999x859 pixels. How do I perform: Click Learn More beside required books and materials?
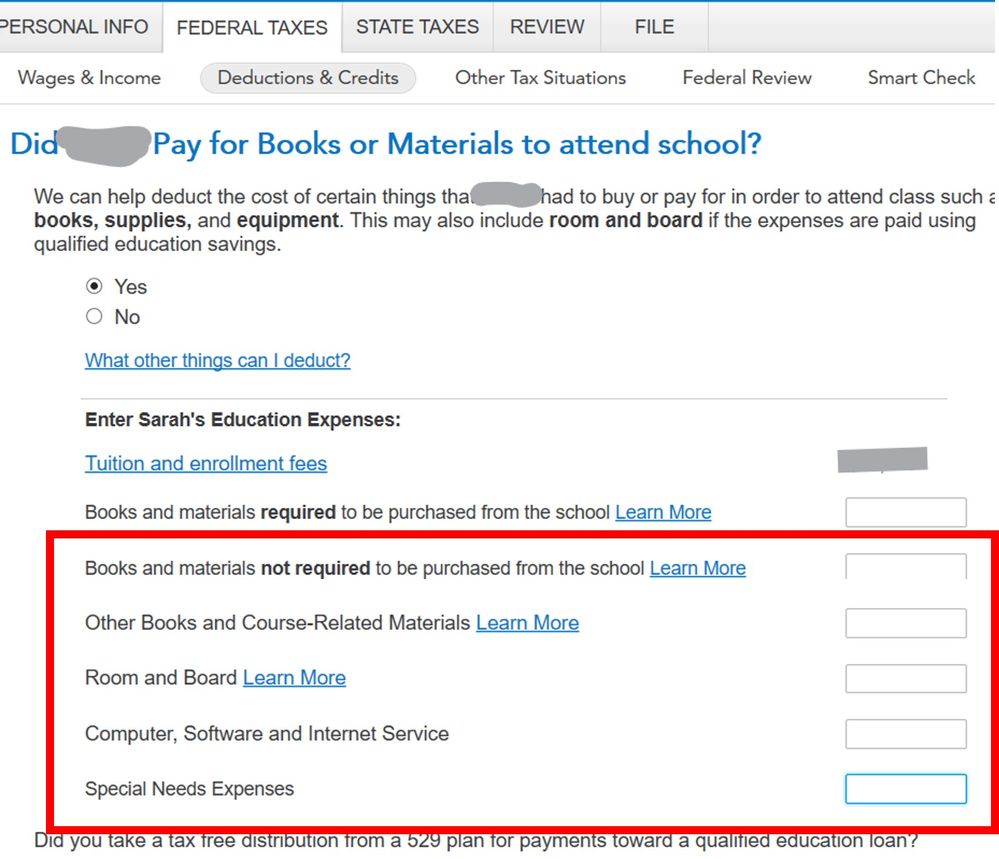pos(663,513)
